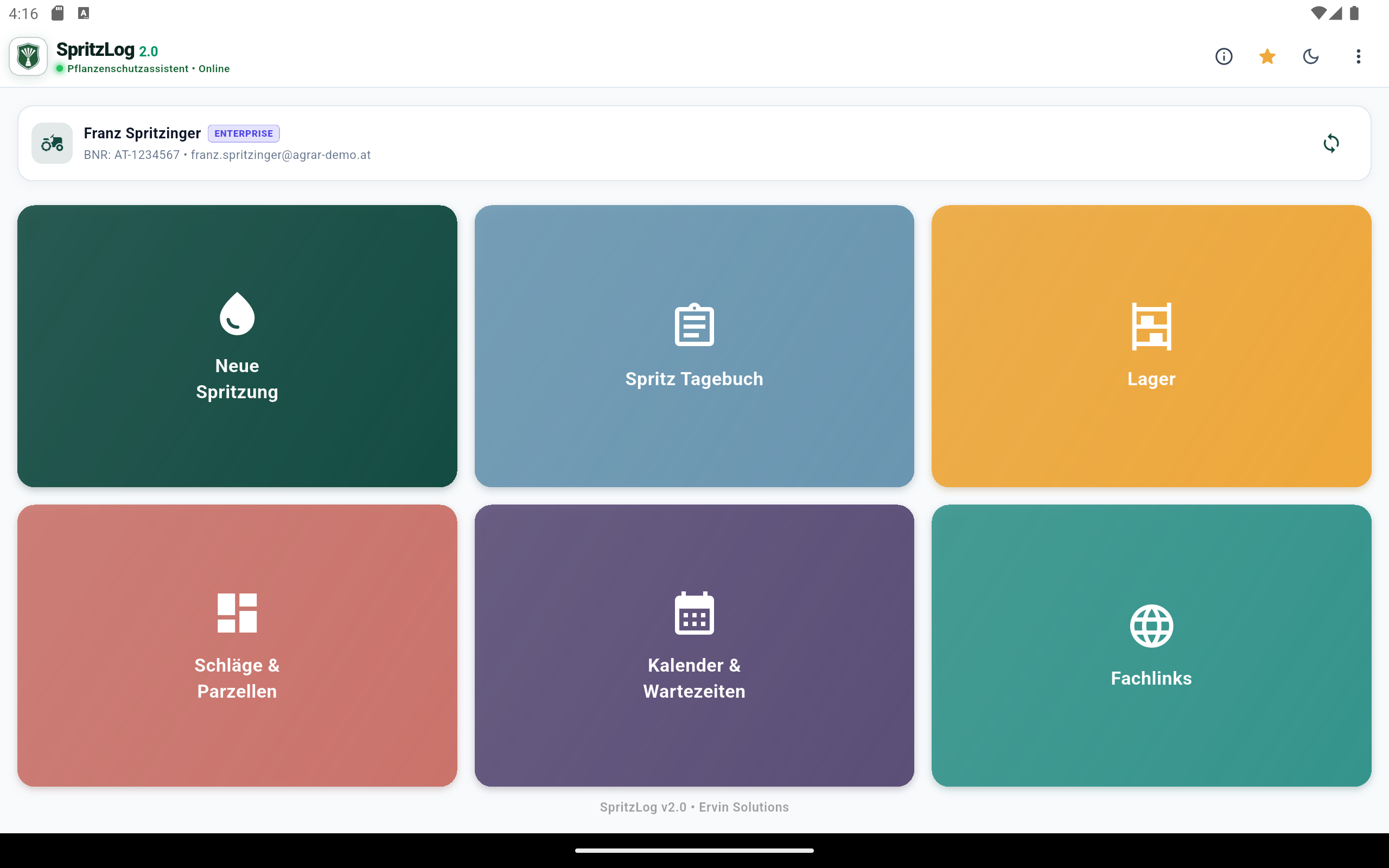Tap the name Franz Spritzinger

coord(142,133)
